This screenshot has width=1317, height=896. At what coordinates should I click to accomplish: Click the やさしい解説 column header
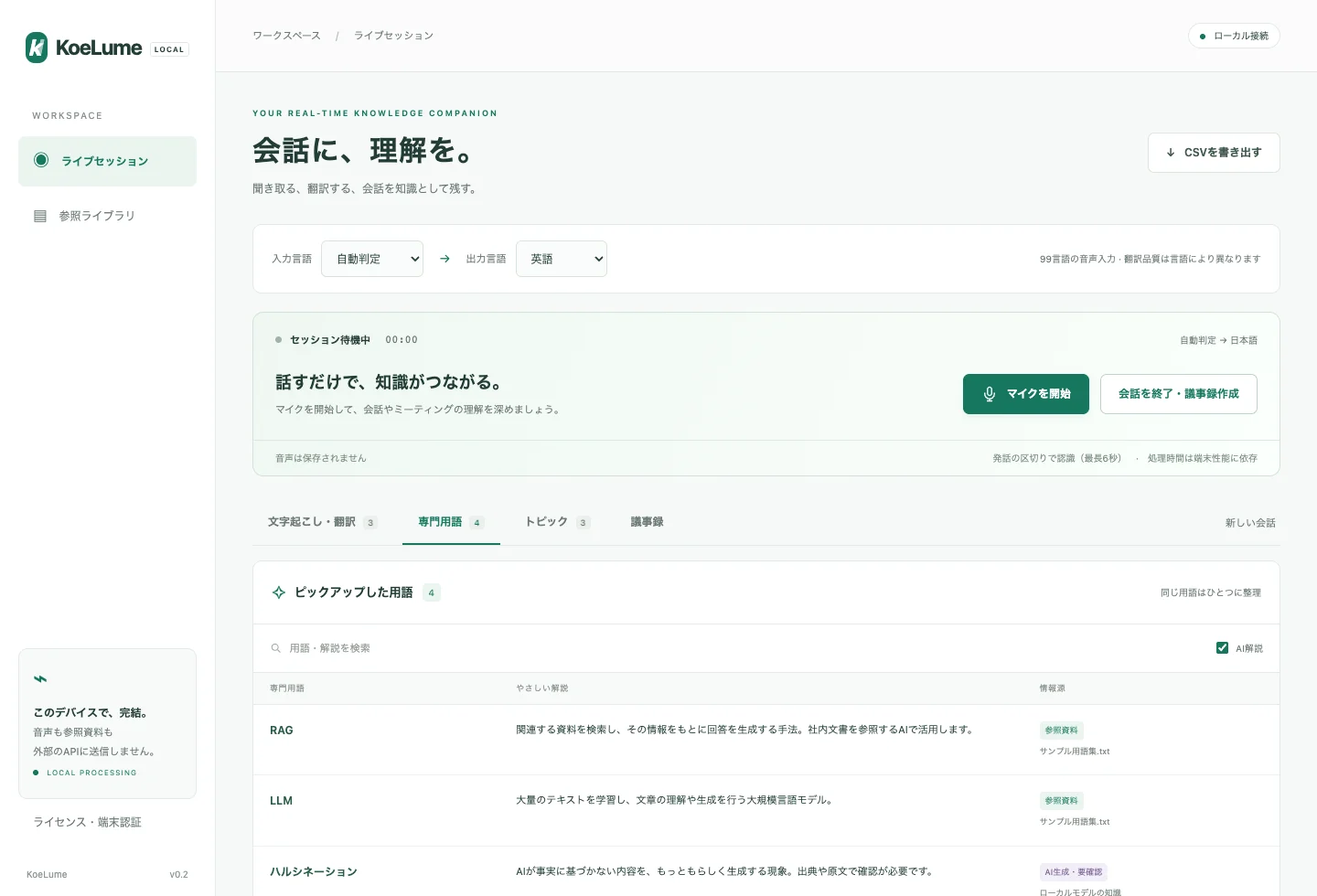click(542, 688)
